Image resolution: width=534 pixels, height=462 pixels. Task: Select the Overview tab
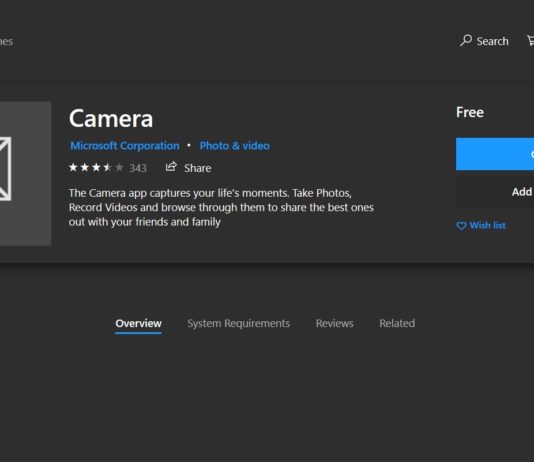click(x=138, y=323)
